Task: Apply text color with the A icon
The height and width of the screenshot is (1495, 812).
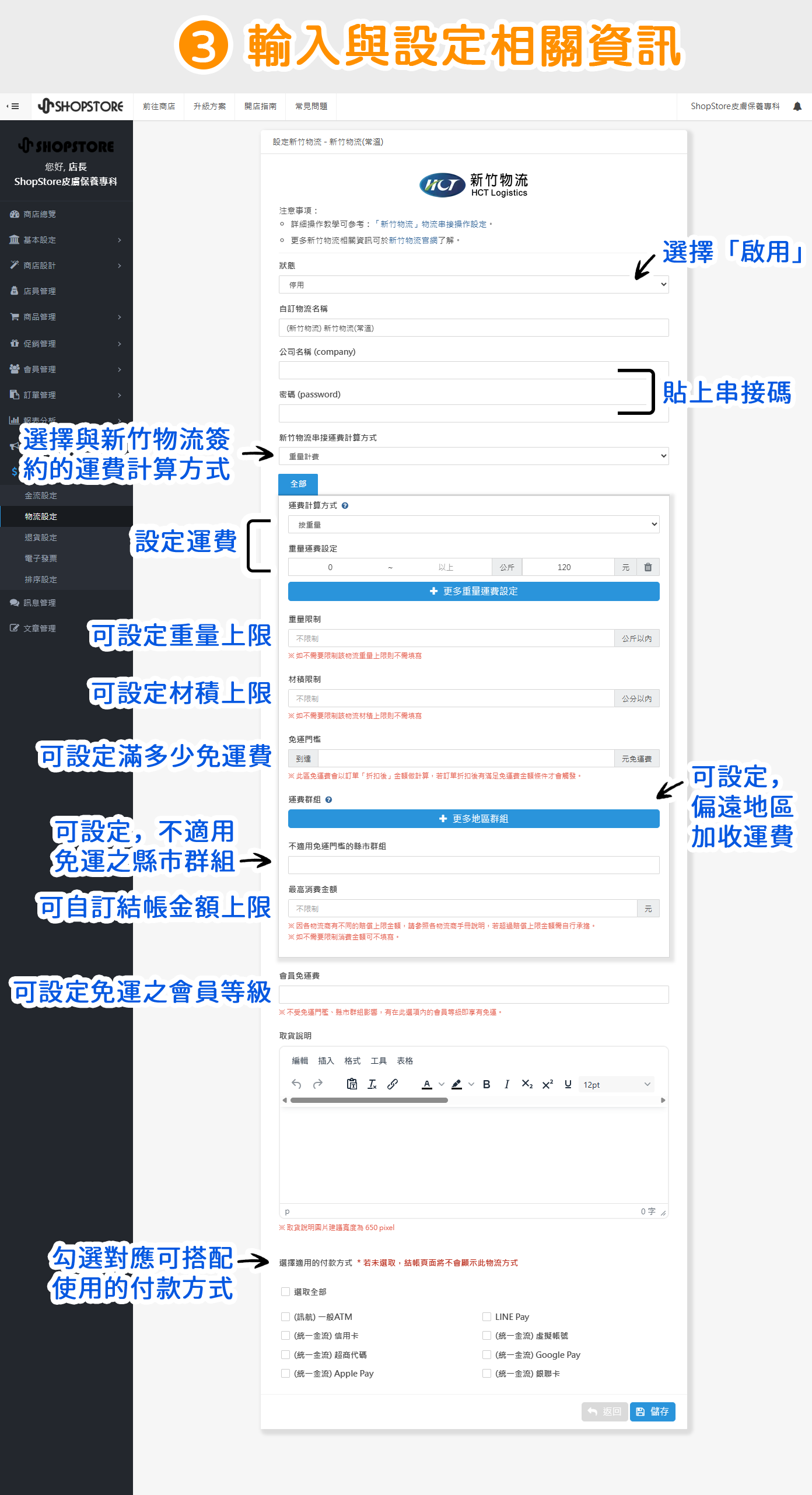Action: 427,1084
